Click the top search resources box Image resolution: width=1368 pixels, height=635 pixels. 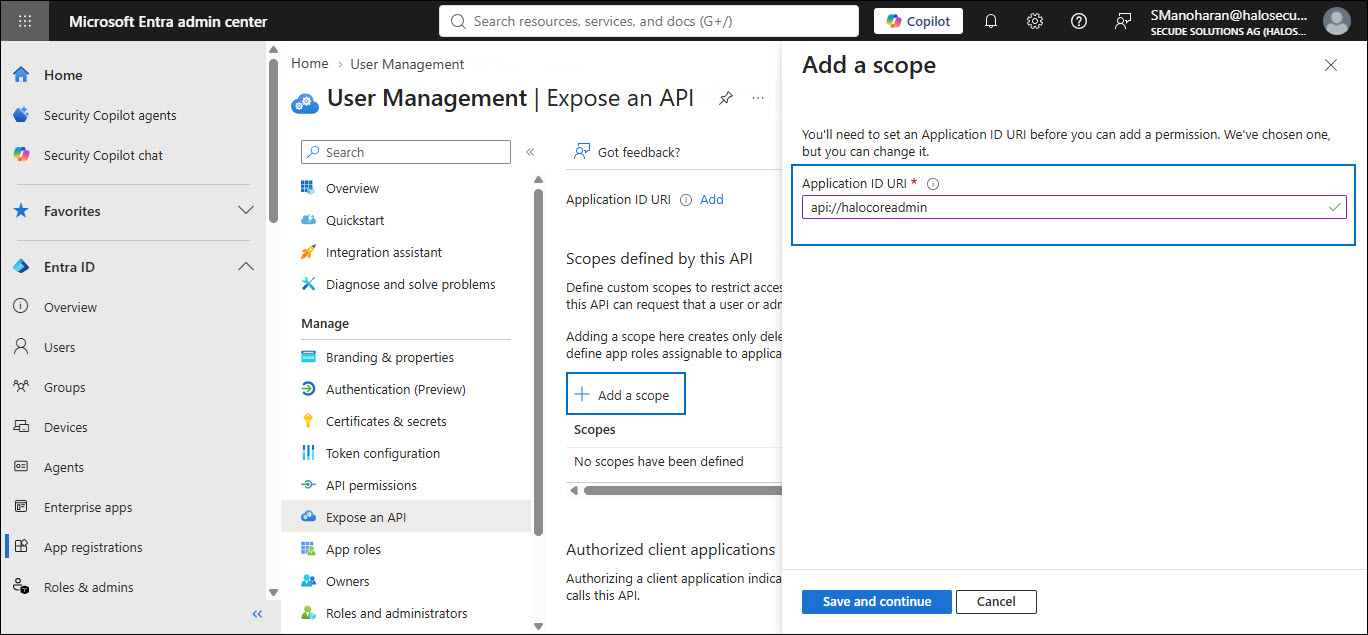[649, 21]
